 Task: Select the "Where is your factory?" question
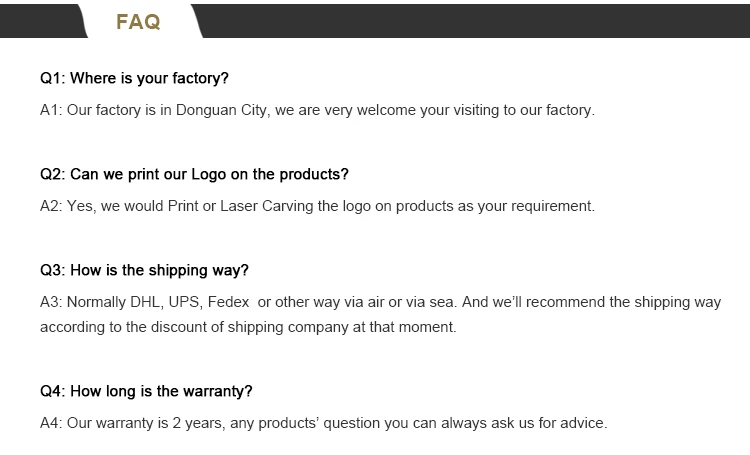pos(135,78)
